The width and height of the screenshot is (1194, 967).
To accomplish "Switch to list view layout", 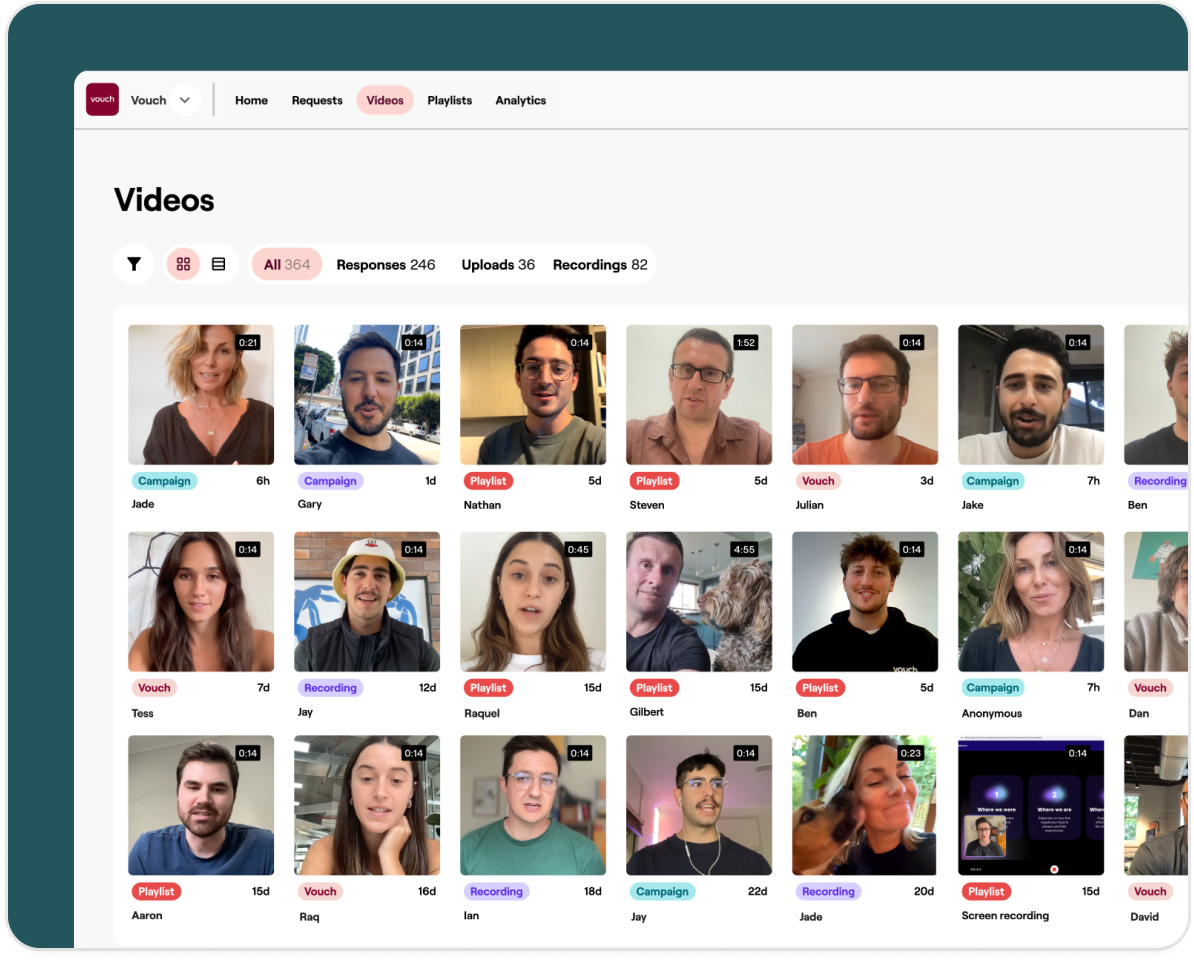I will pyautogui.click(x=218, y=264).
